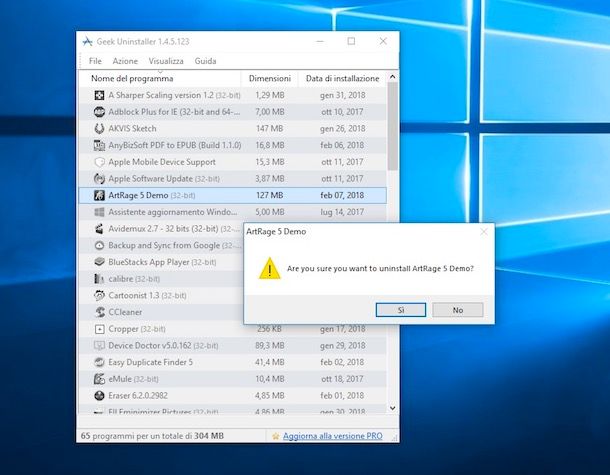Click the Cropper program icon
The height and width of the screenshot is (475, 610).
coord(99,329)
